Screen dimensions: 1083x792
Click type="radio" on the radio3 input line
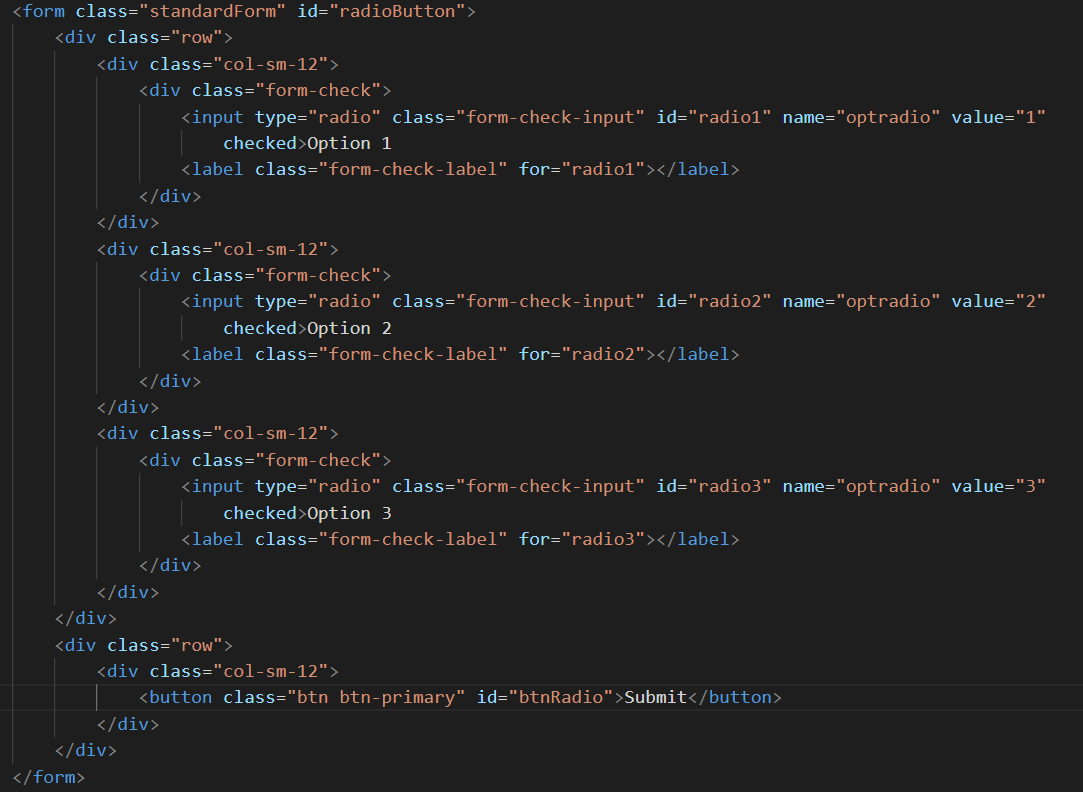pos(318,486)
